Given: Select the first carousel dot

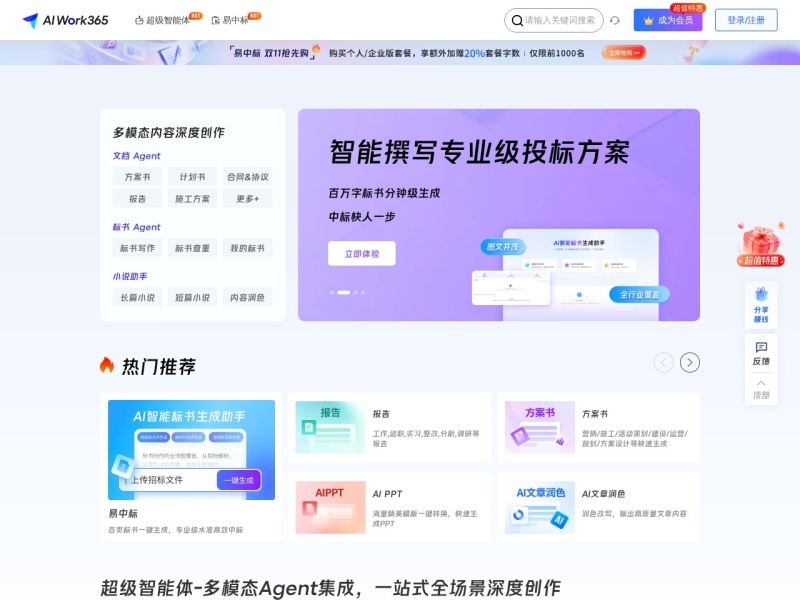Looking at the screenshot, I should [332, 292].
